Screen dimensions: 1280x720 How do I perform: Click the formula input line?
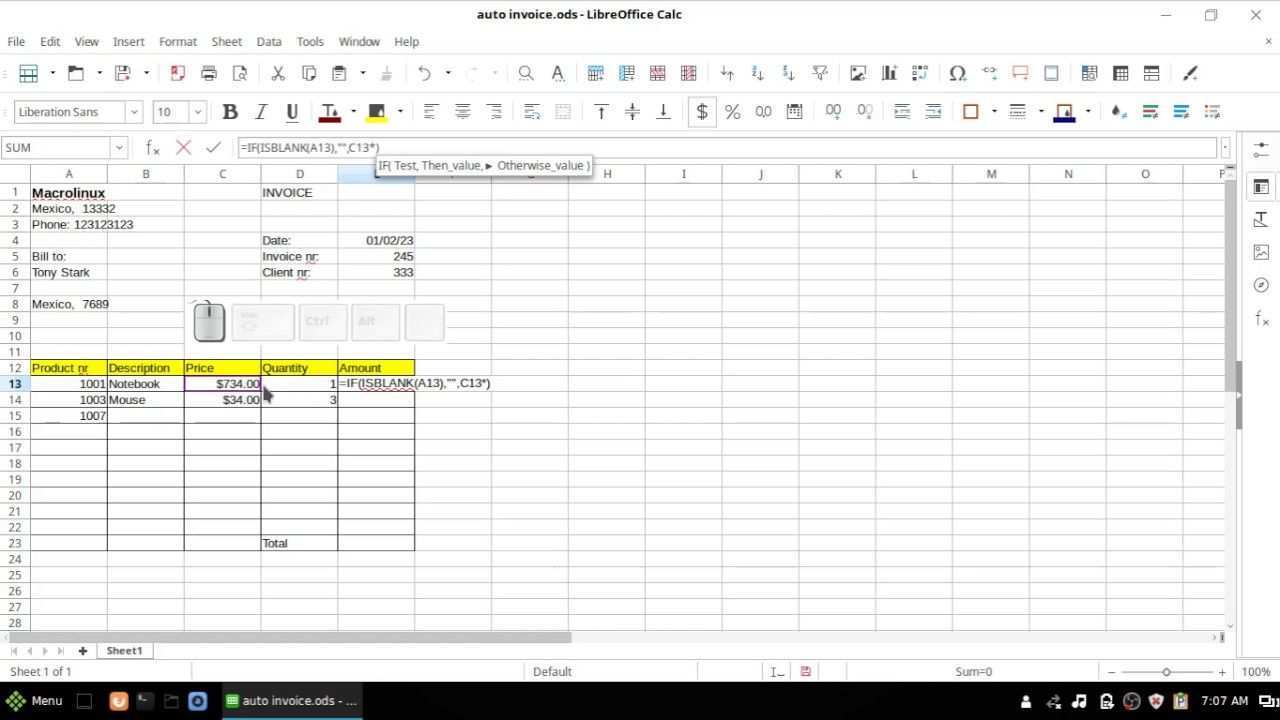727,147
